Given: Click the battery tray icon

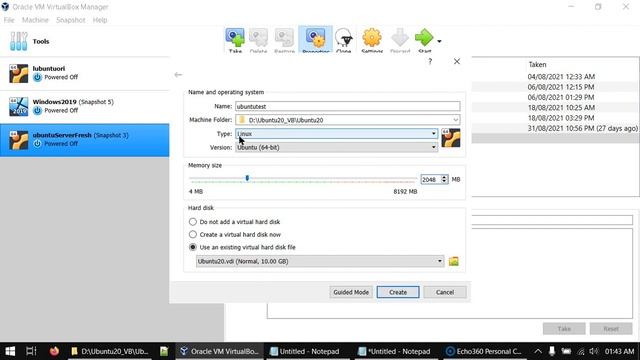Looking at the screenshot, I should coord(566,351).
